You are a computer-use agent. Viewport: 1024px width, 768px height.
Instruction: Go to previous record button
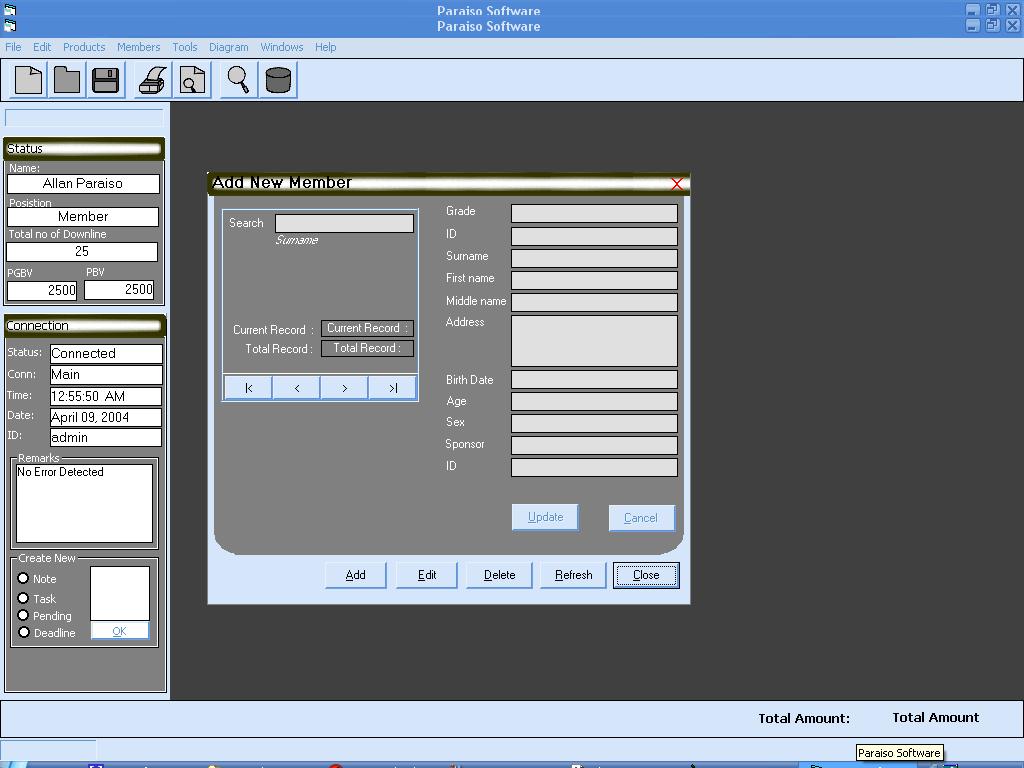tap(296, 388)
